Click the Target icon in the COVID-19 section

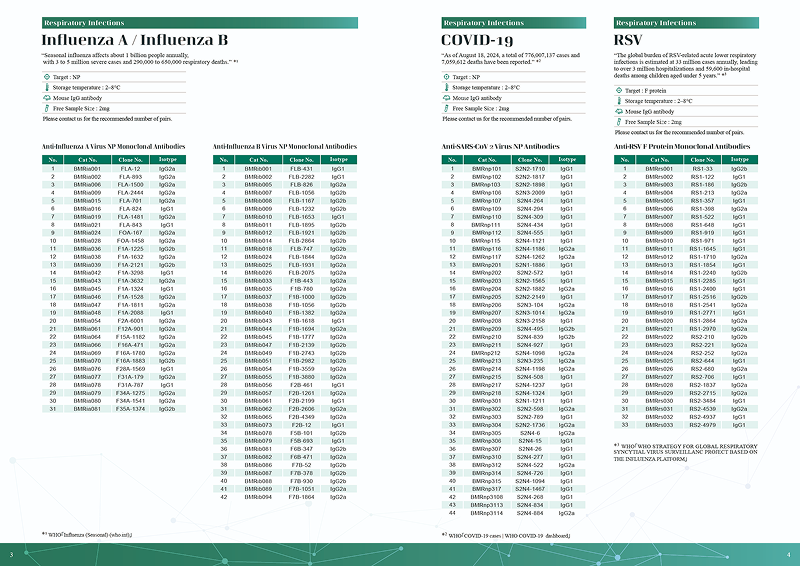446,76
